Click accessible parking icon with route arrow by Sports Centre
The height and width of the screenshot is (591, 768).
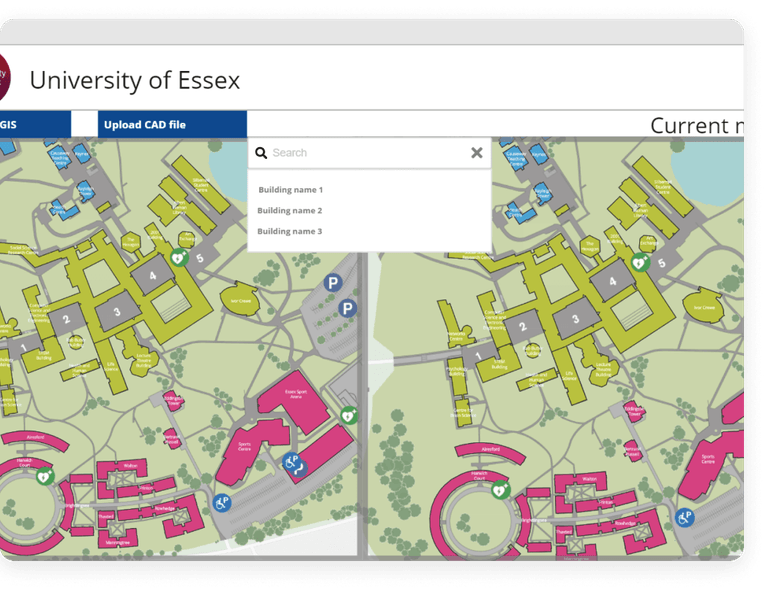(294, 464)
